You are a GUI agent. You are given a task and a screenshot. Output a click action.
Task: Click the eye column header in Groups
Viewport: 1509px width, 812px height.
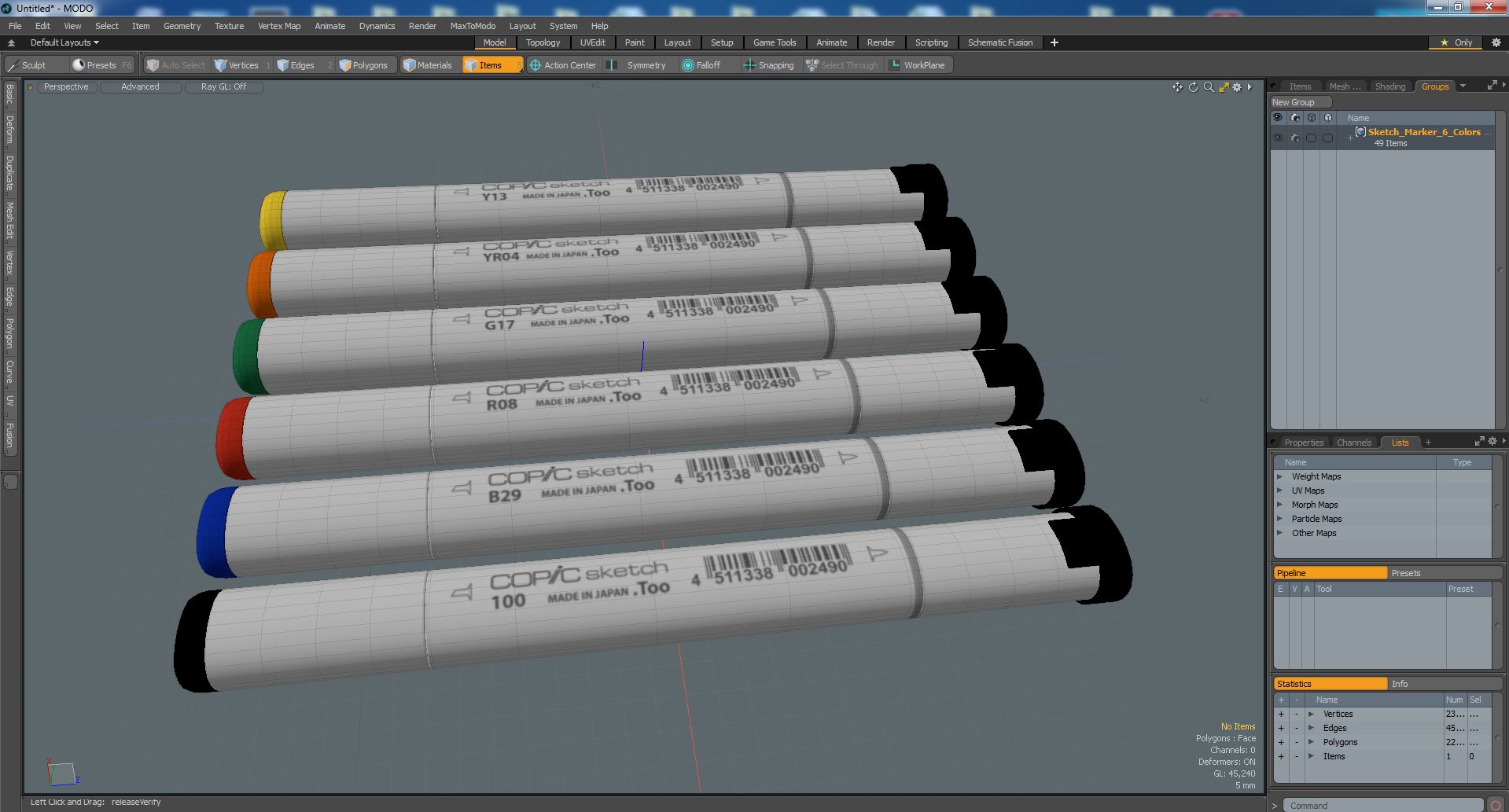tap(1279, 118)
